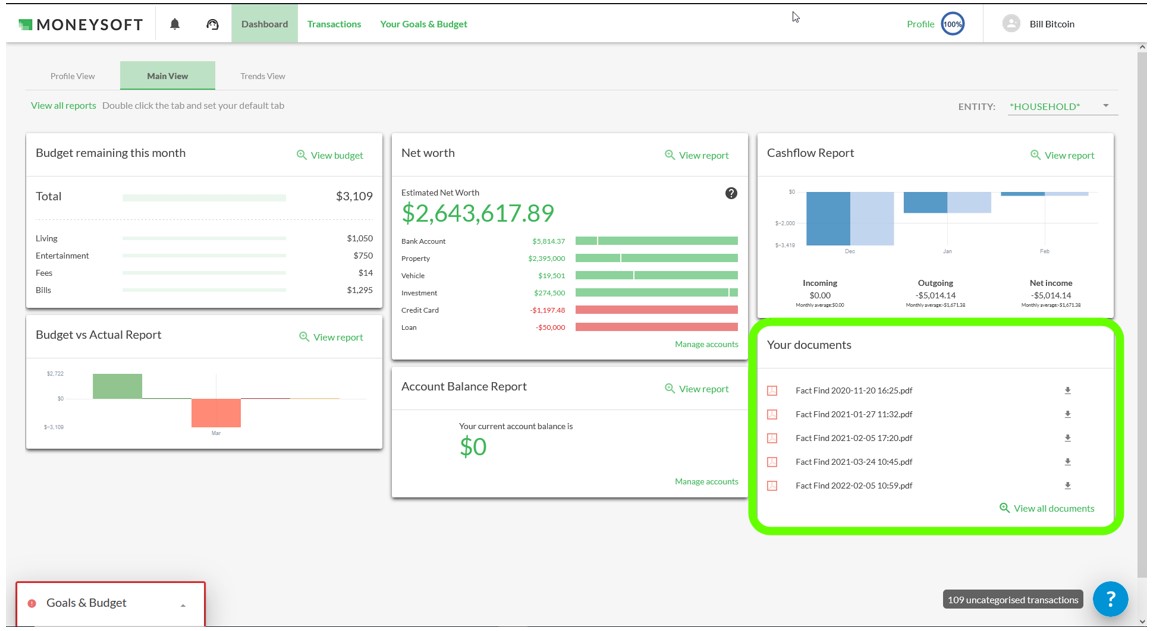
Task: Click PDF icon for Fact Find 2020-11-20
Action: tap(772, 391)
